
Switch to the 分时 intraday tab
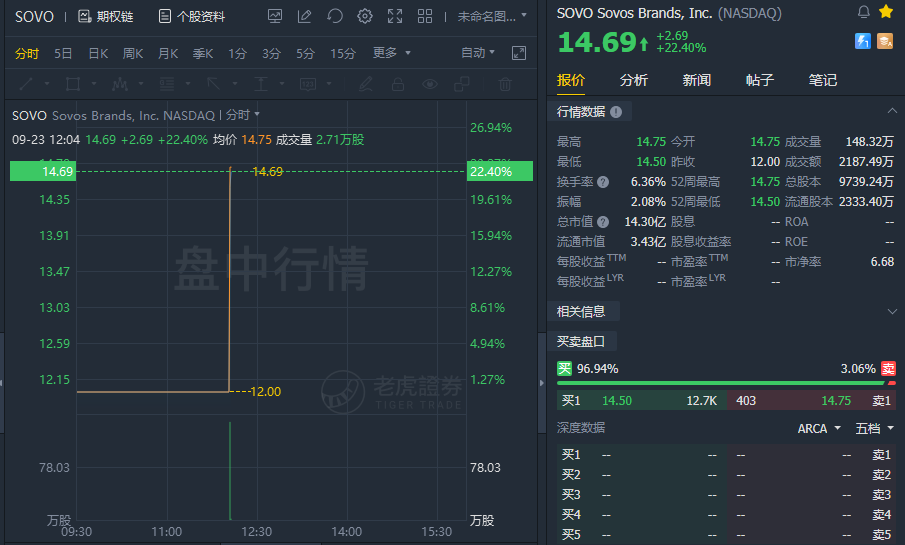pyautogui.click(x=27, y=53)
